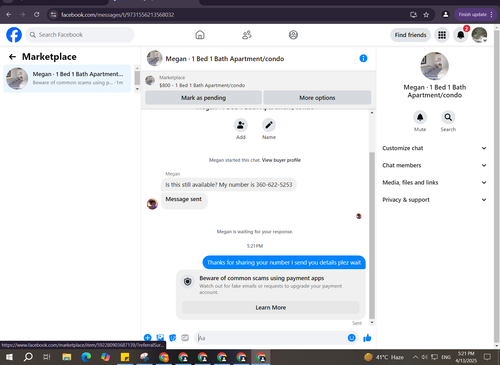This screenshot has width=500, height=365.
Task: Open browser profile icon
Action: tap(445, 14)
